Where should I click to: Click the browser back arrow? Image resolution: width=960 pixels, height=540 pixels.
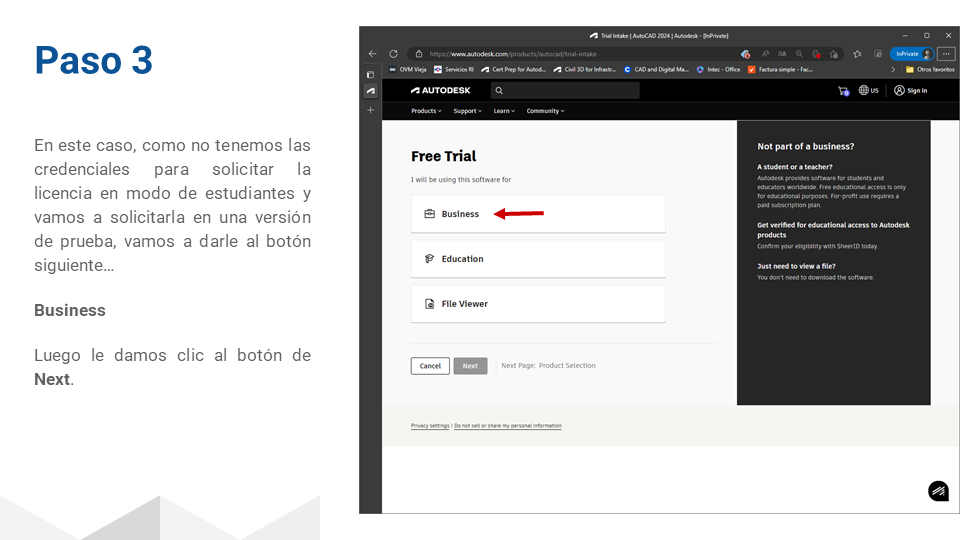point(372,54)
